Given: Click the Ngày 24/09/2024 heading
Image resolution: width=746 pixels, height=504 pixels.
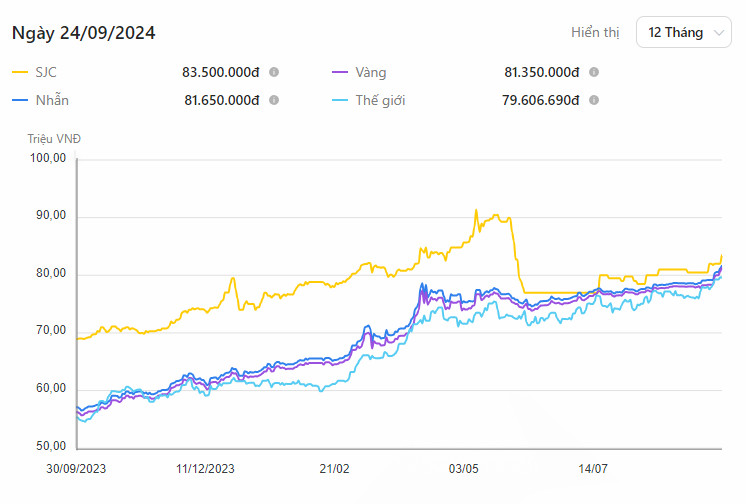Looking at the screenshot, I should coord(83,33).
